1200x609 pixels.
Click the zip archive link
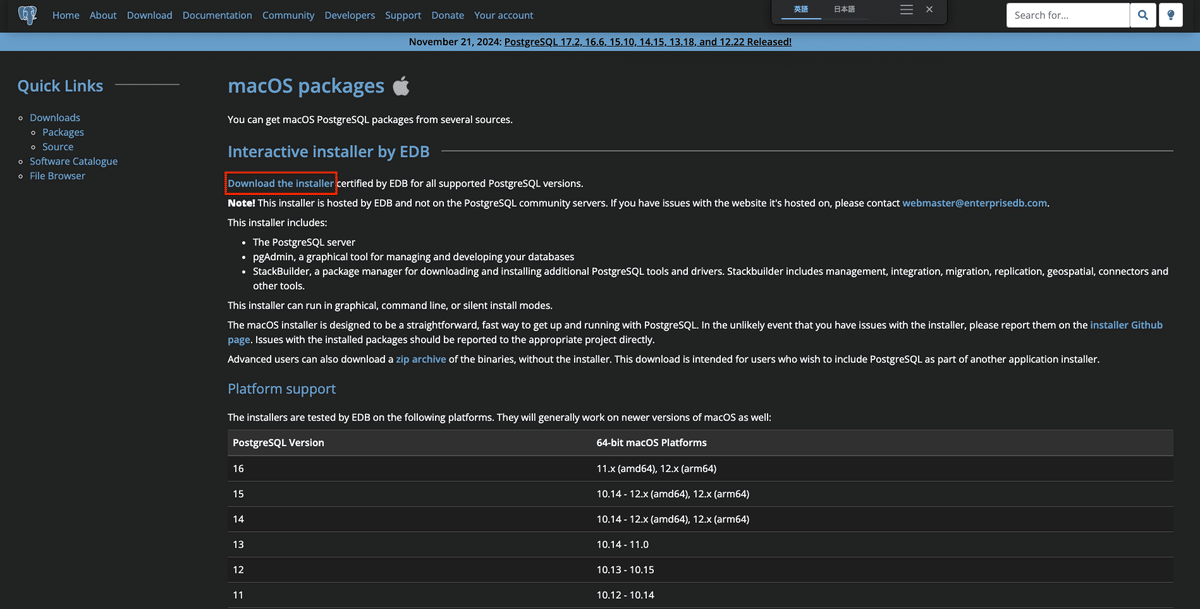(421, 359)
